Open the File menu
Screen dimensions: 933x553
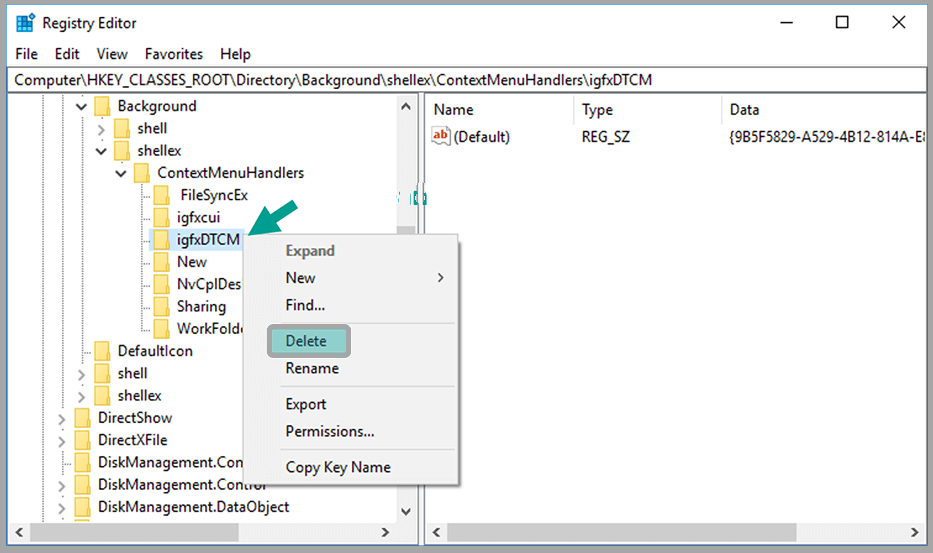(27, 54)
